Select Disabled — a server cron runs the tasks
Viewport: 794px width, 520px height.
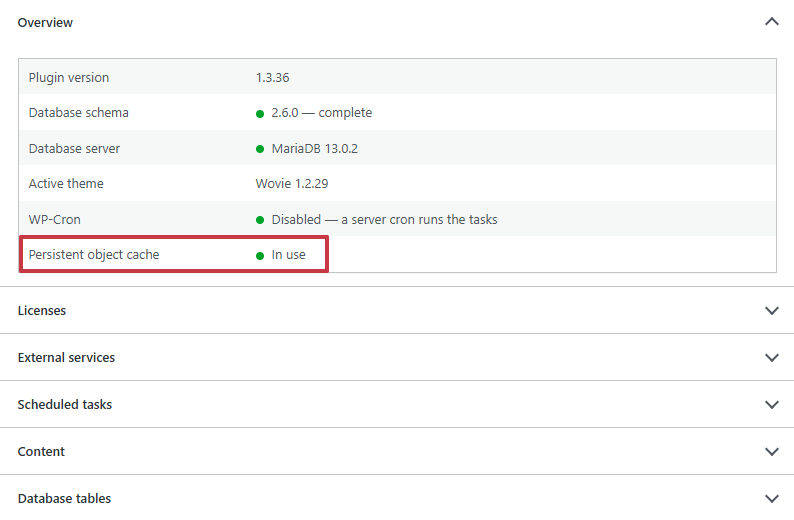coord(384,219)
